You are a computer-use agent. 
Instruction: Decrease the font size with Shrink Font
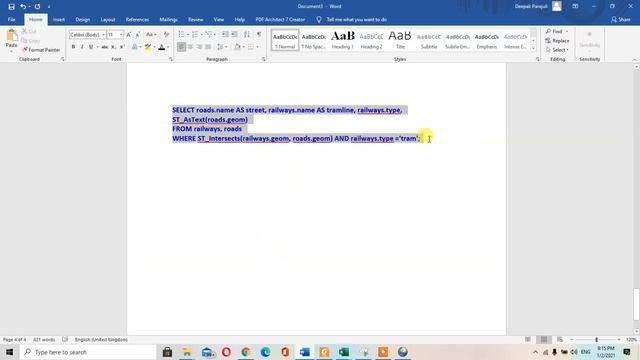click(x=138, y=35)
